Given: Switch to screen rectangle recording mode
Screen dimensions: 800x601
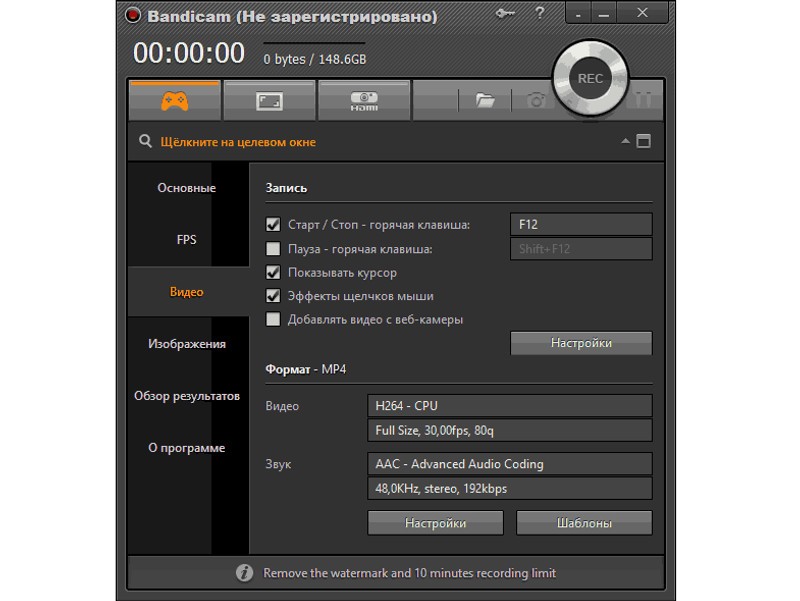Looking at the screenshot, I should (268, 101).
